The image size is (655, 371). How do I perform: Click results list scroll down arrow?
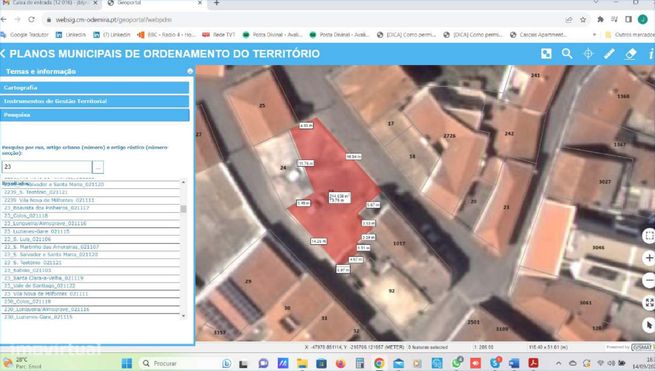point(183,316)
